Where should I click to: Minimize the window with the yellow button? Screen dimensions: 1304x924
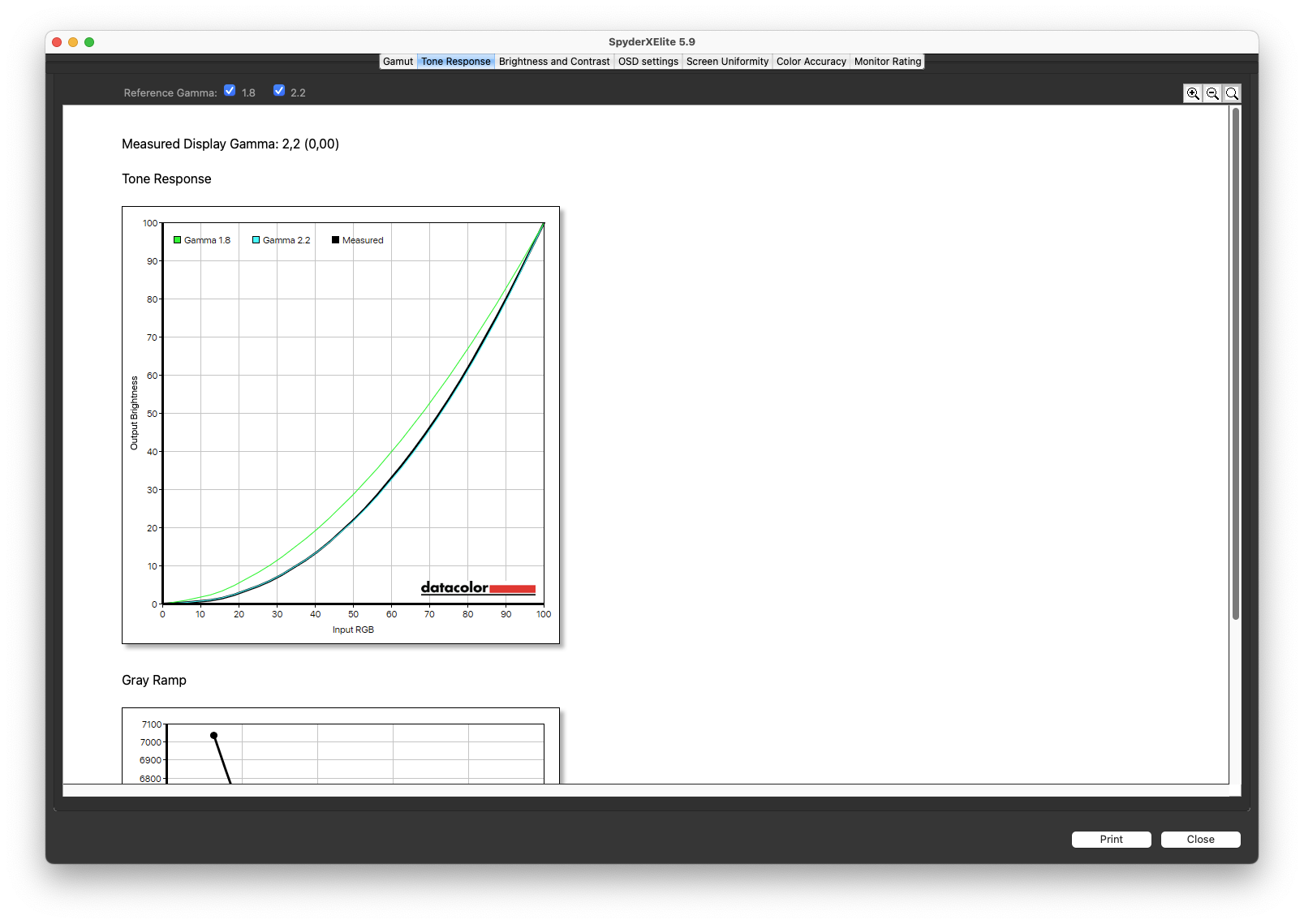(73, 42)
